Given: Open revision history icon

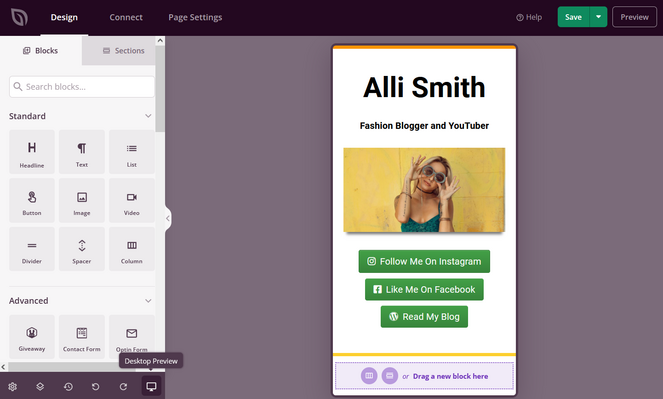Looking at the screenshot, I should pos(68,386).
